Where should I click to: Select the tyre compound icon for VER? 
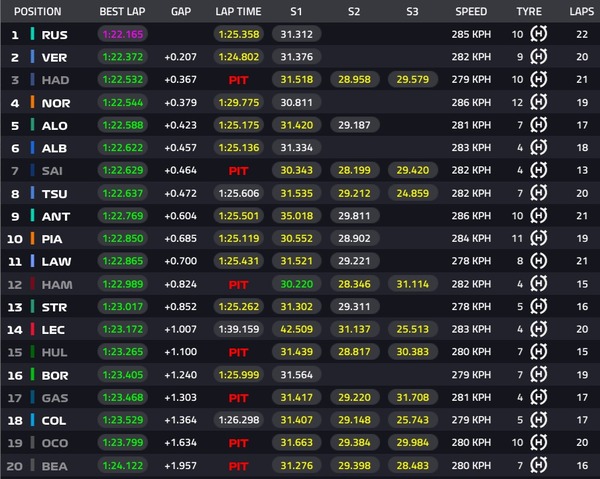tap(540, 57)
